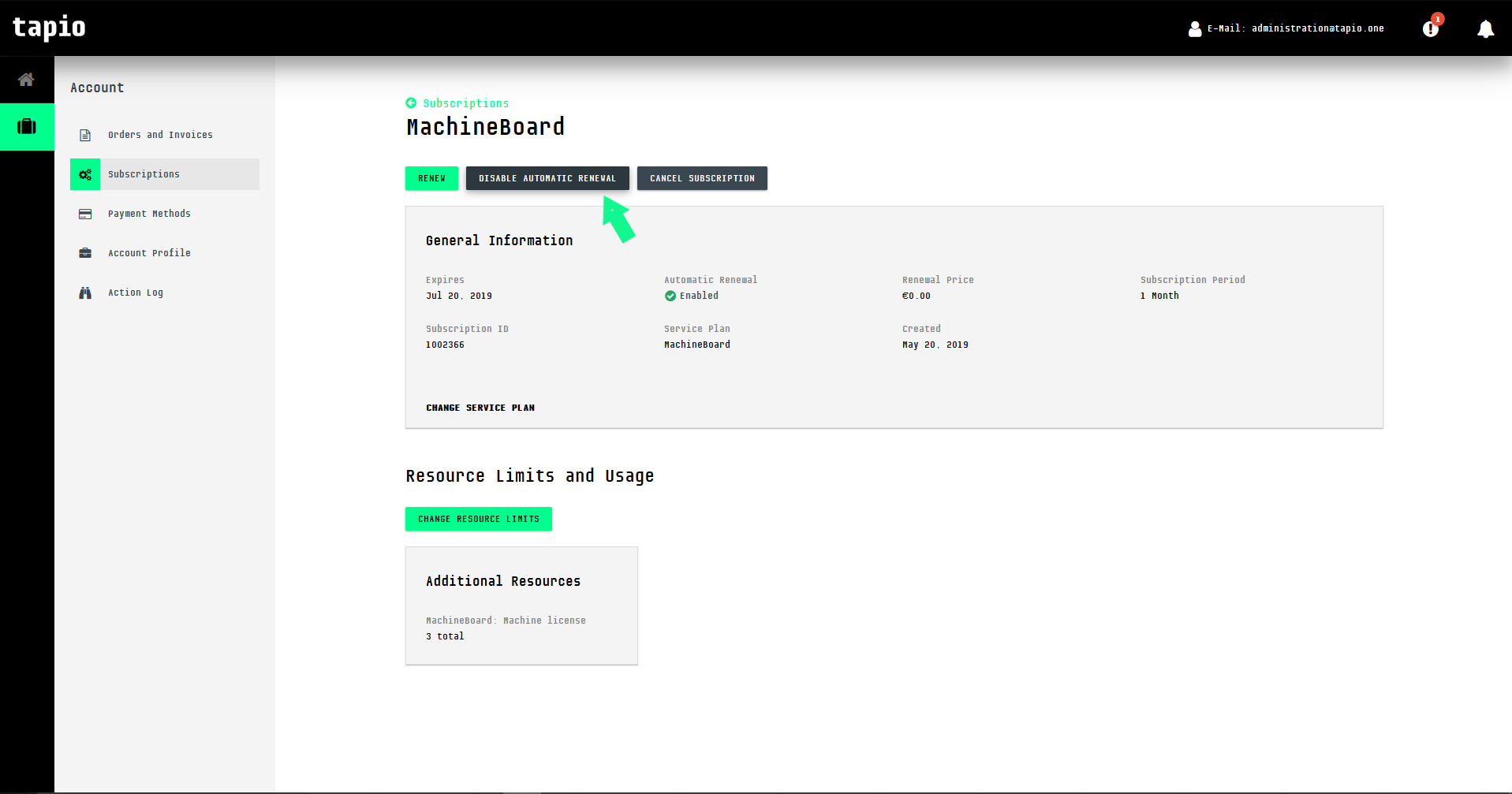Click the Account Profile briefcase icon
This screenshot has width=1512, height=794.
click(x=85, y=253)
